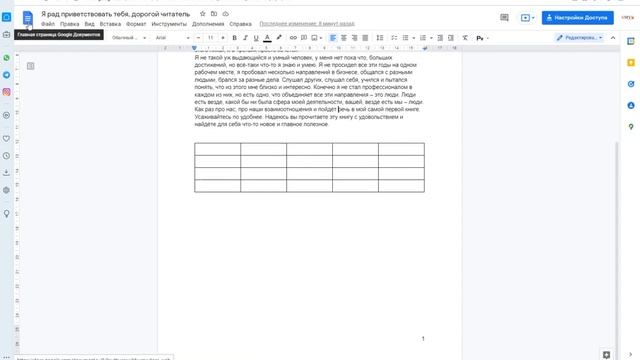Open the Explore button at bottom right
The width and height of the screenshot is (640, 360).
click(607, 355)
